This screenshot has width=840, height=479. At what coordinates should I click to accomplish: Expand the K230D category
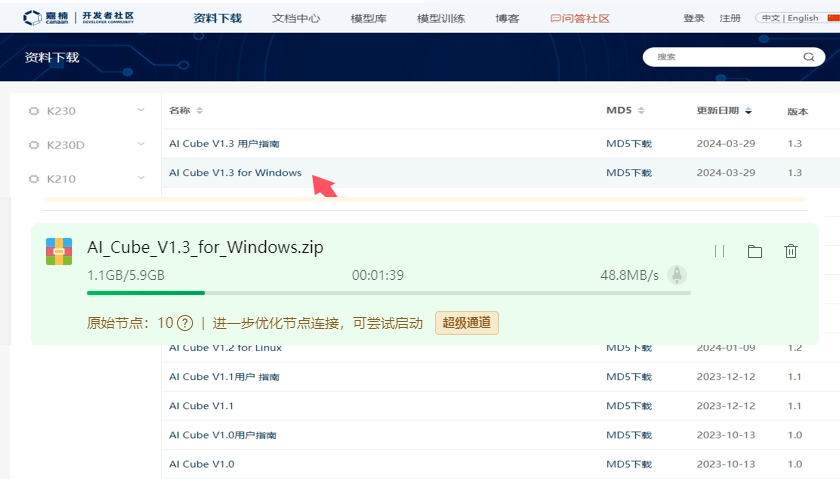click(x=140, y=144)
